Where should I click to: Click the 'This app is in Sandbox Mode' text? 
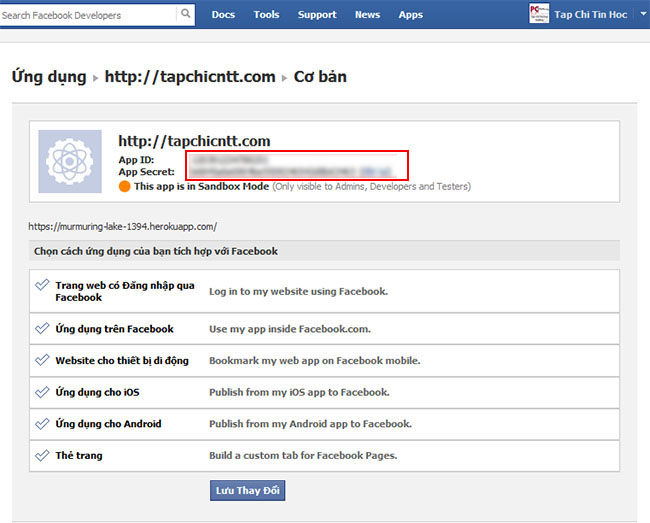coord(201,186)
